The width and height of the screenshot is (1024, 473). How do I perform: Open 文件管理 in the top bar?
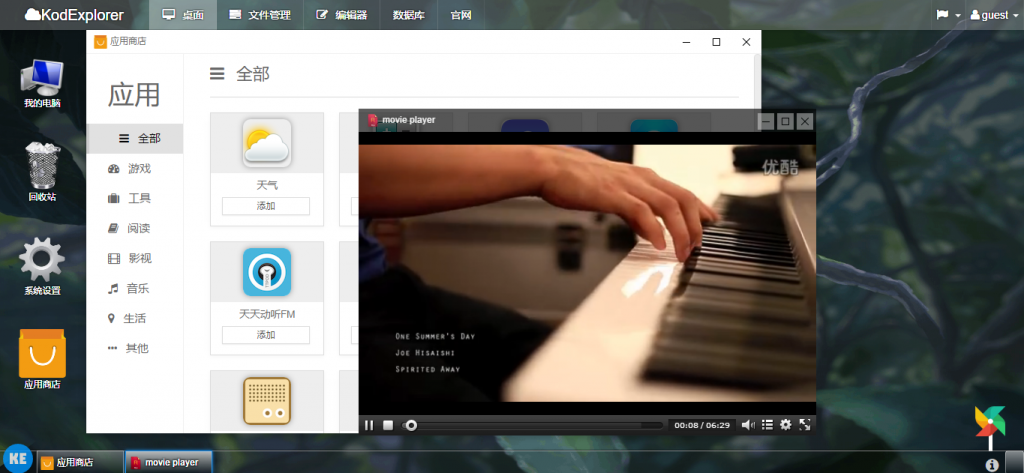click(x=260, y=15)
